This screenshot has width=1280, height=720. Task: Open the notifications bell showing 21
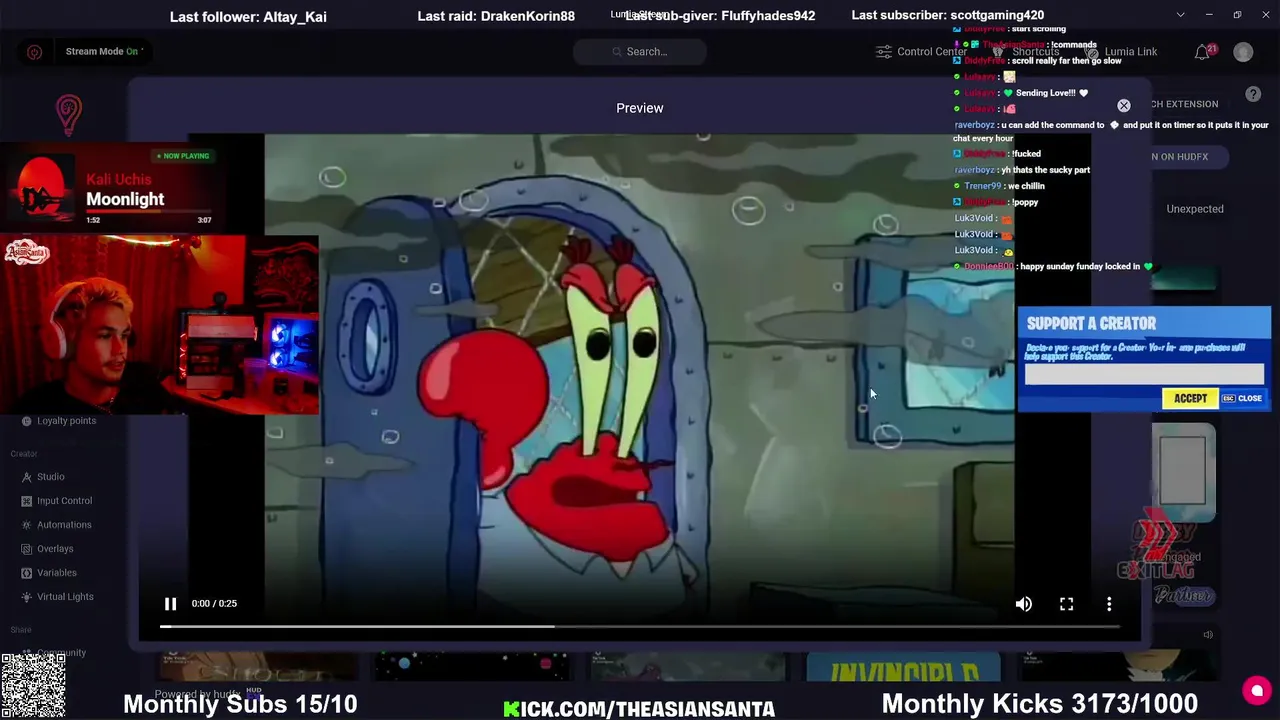pos(1204,51)
